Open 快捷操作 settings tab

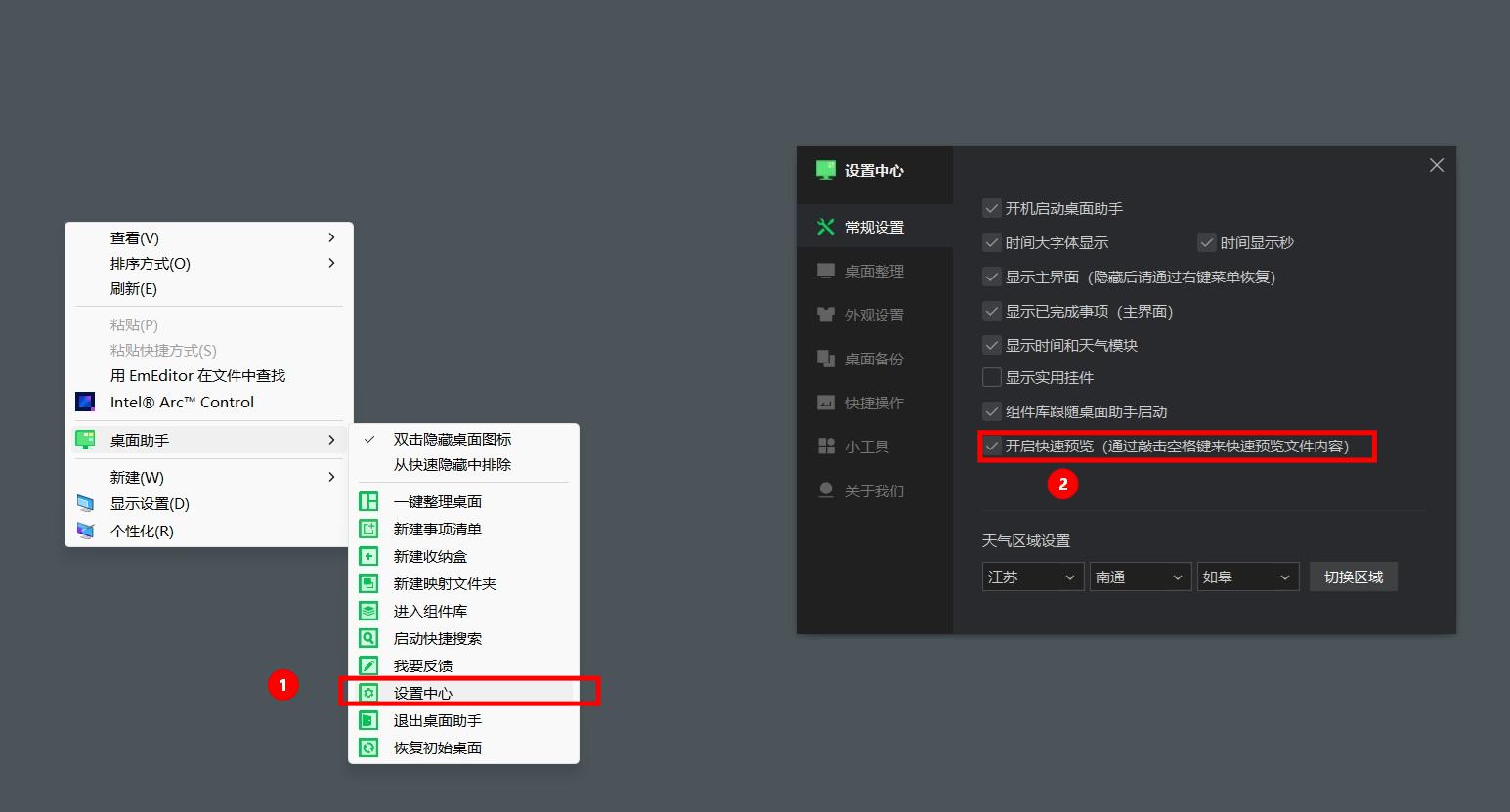(x=875, y=403)
